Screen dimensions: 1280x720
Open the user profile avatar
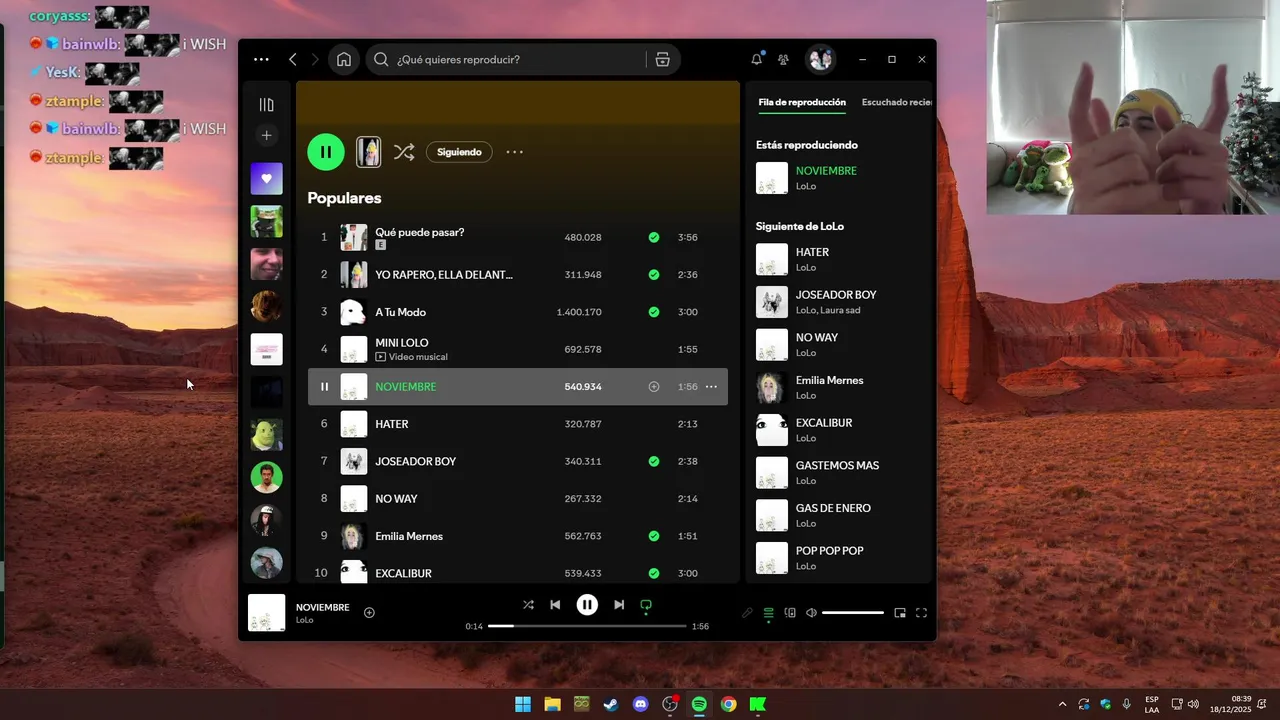coord(821,60)
